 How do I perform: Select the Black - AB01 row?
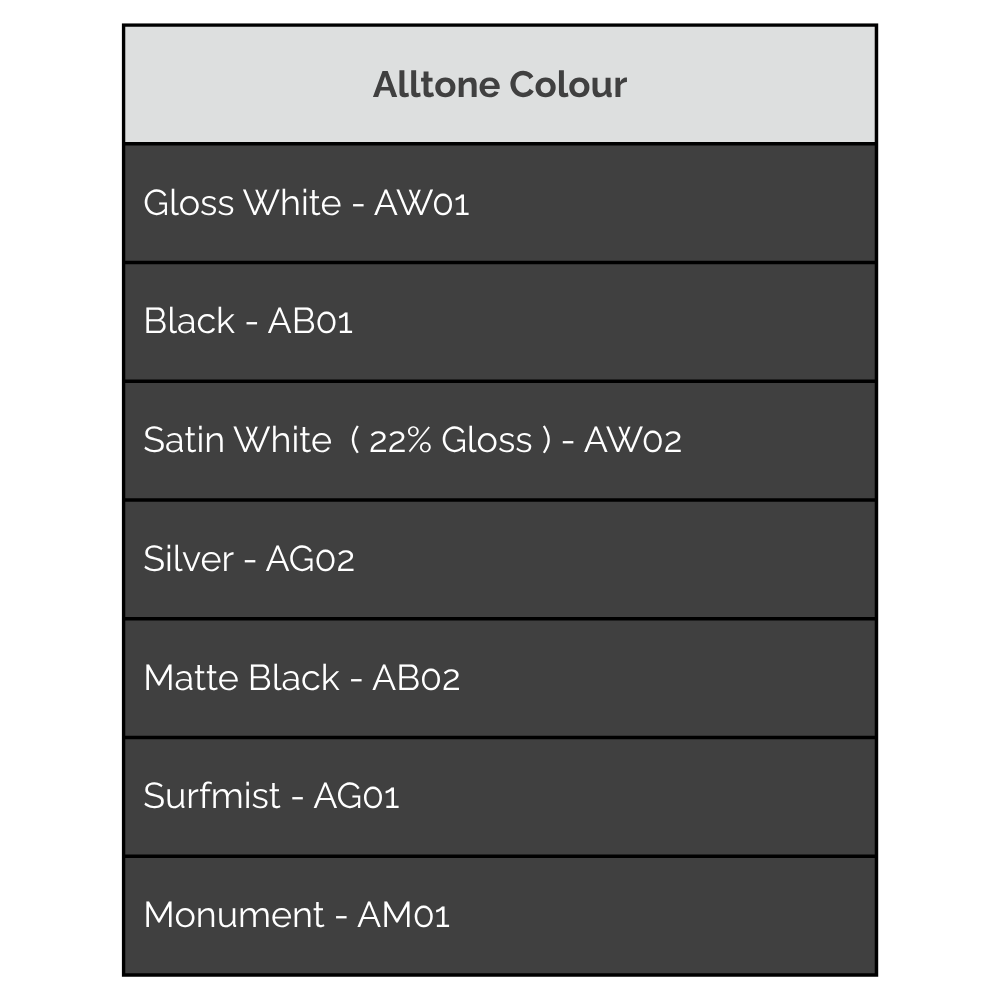click(499, 321)
